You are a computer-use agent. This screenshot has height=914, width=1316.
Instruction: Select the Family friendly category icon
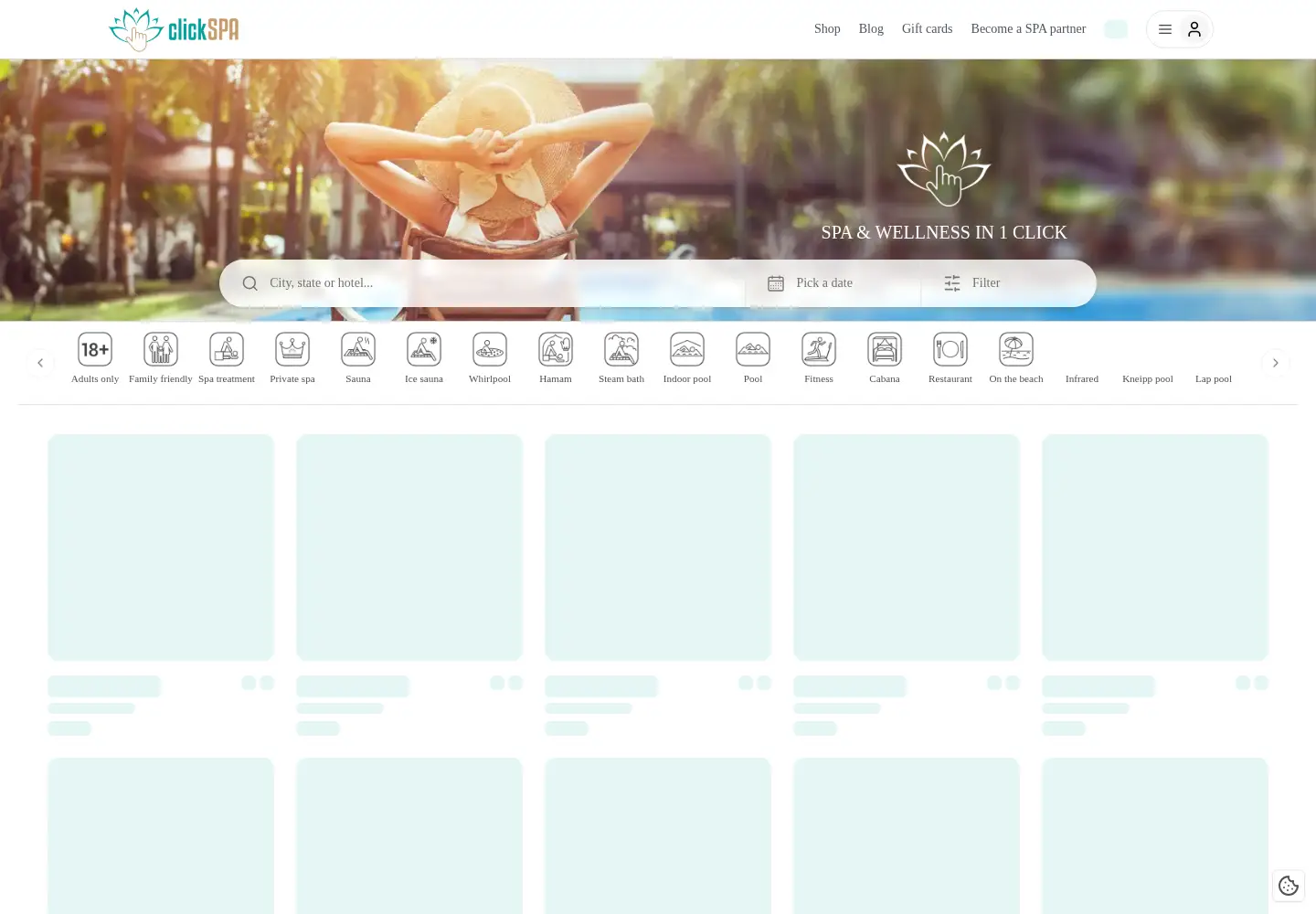coord(161,349)
